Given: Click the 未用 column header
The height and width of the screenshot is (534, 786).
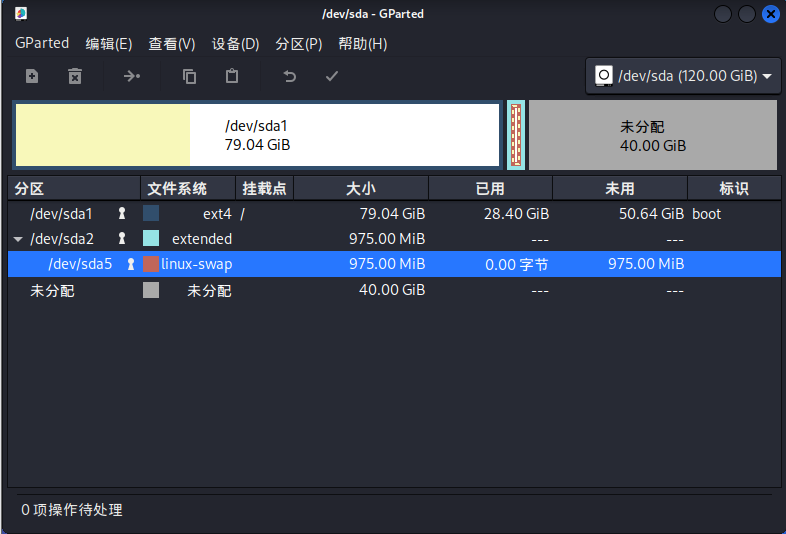Looking at the screenshot, I should pos(620,189).
